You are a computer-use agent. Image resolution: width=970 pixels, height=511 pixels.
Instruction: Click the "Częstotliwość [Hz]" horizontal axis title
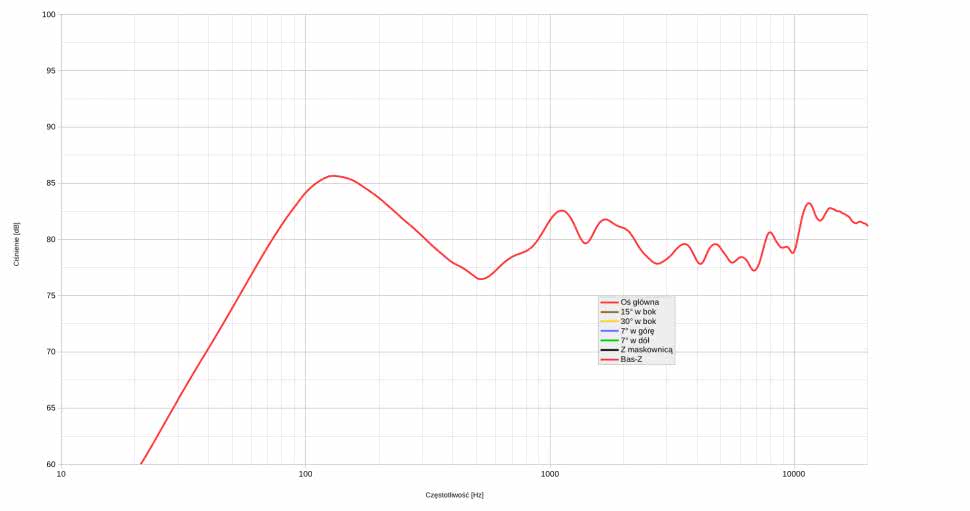pyautogui.click(x=454, y=495)
